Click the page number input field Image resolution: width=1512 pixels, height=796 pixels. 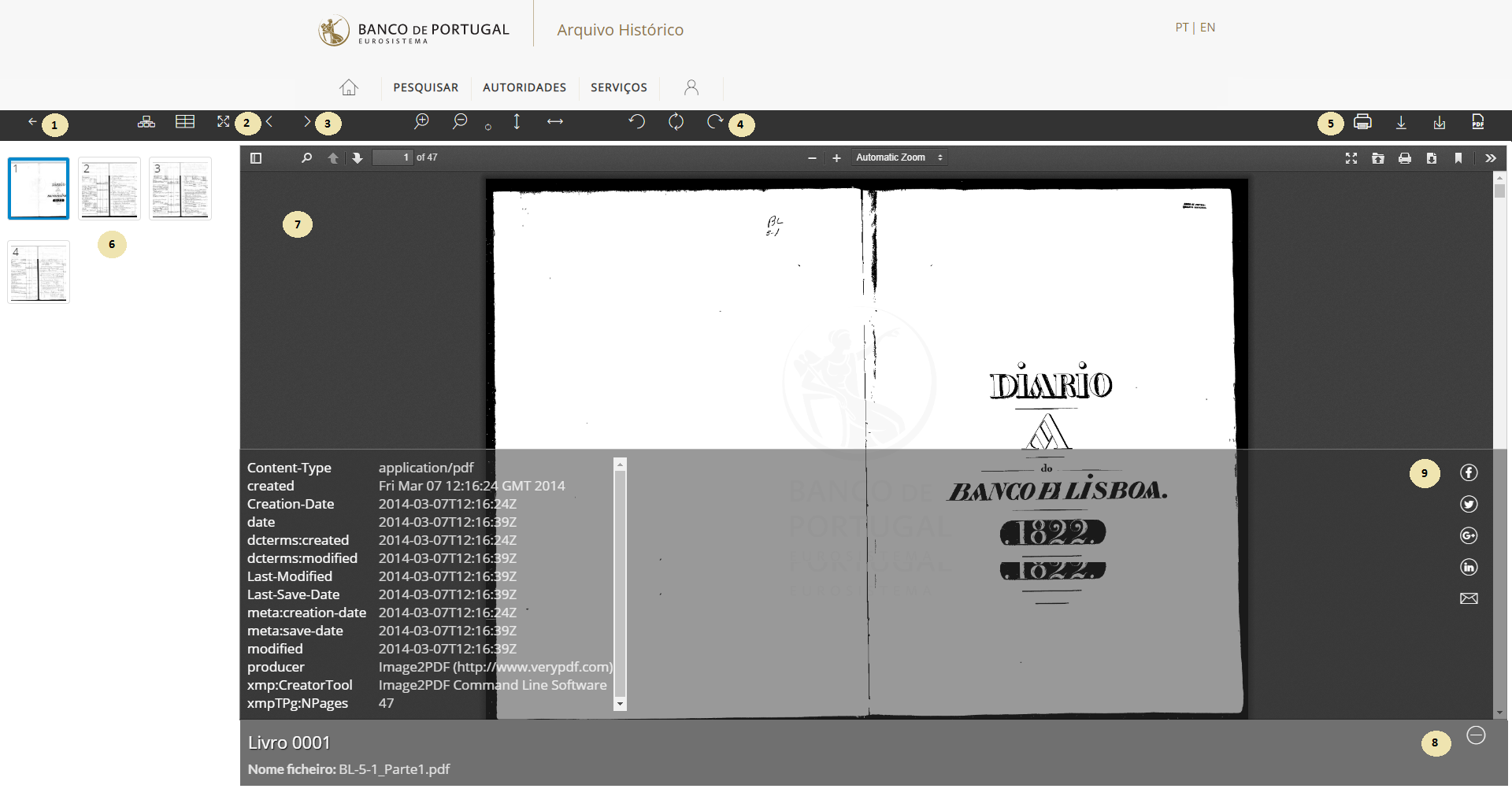(x=392, y=157)
